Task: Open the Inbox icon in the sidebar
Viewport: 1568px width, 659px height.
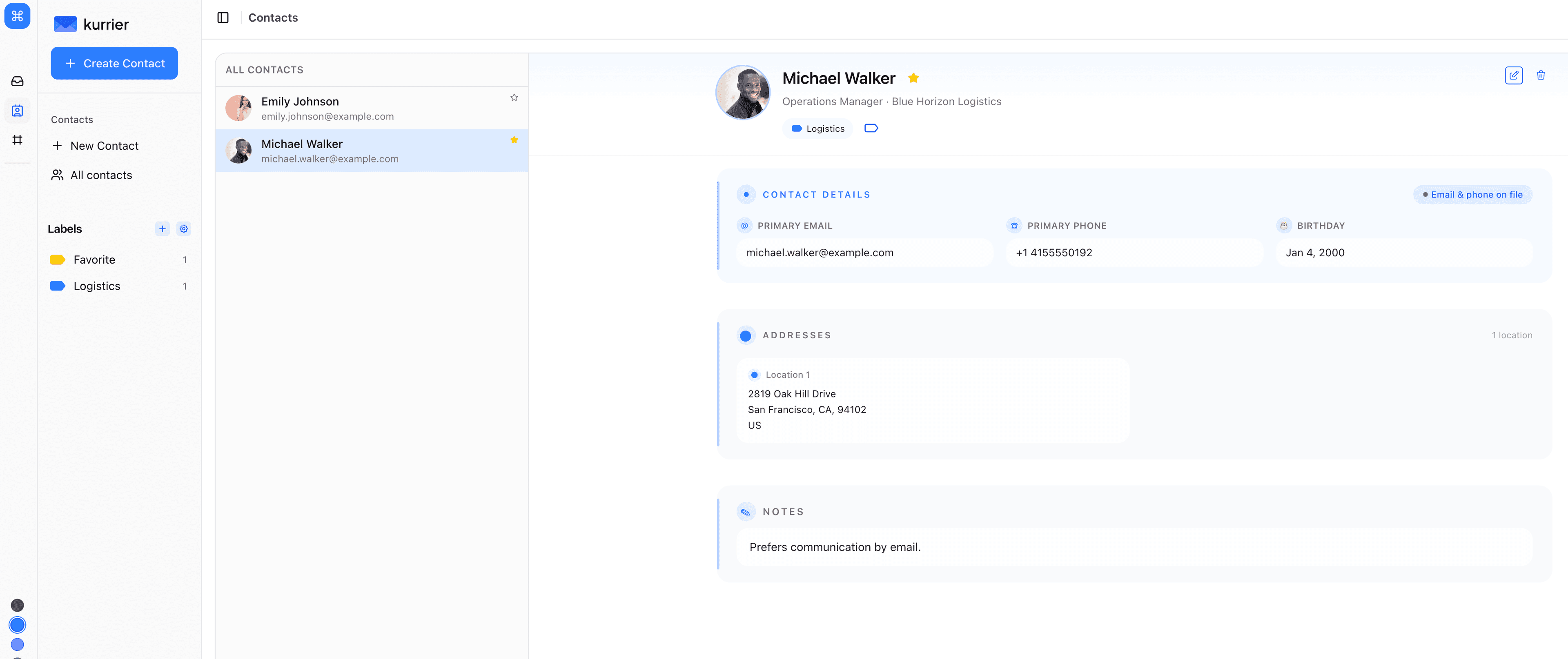Action: point(17,81)
